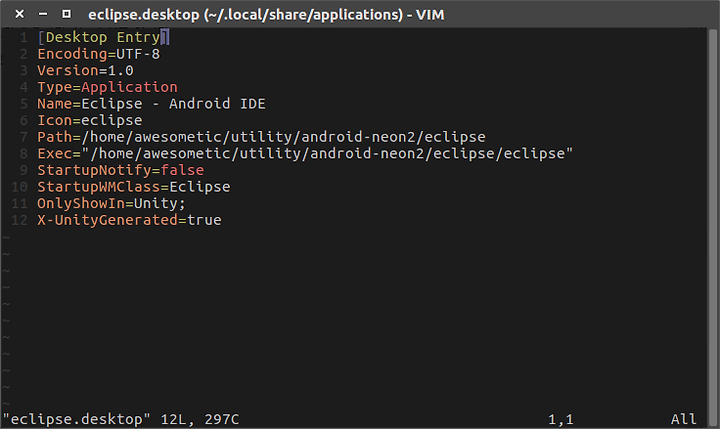The width and height of the screenshot is (720, 429).
Task: Click the window title eclipse.desktop
Action: (x=266, y=15)
